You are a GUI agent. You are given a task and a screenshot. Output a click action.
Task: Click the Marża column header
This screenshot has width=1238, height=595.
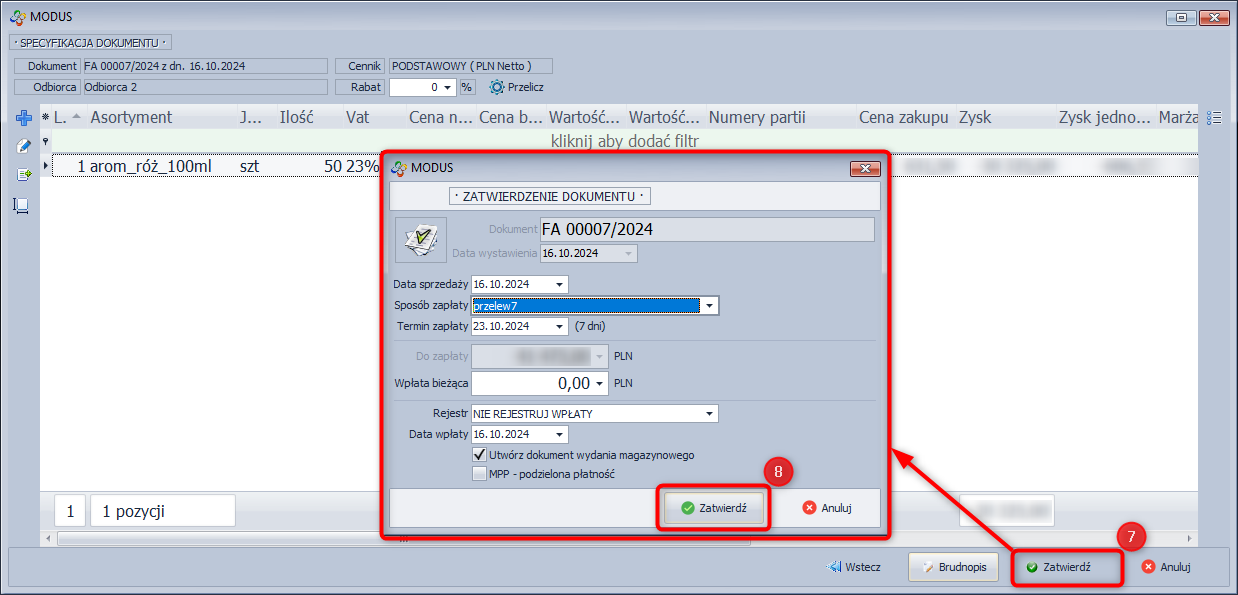1176,118
